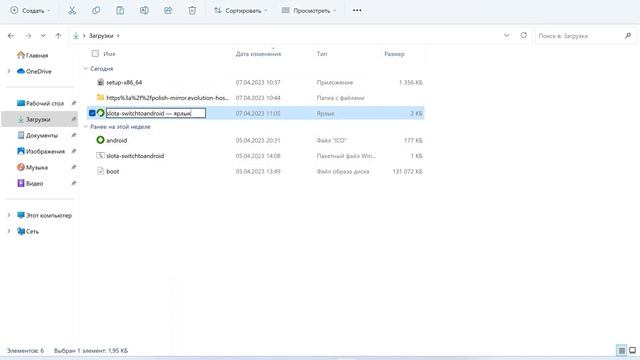The height and width of the screenshot is (360, 640).
Task: Click the yellow folder icon
Action: coord(100,97)
